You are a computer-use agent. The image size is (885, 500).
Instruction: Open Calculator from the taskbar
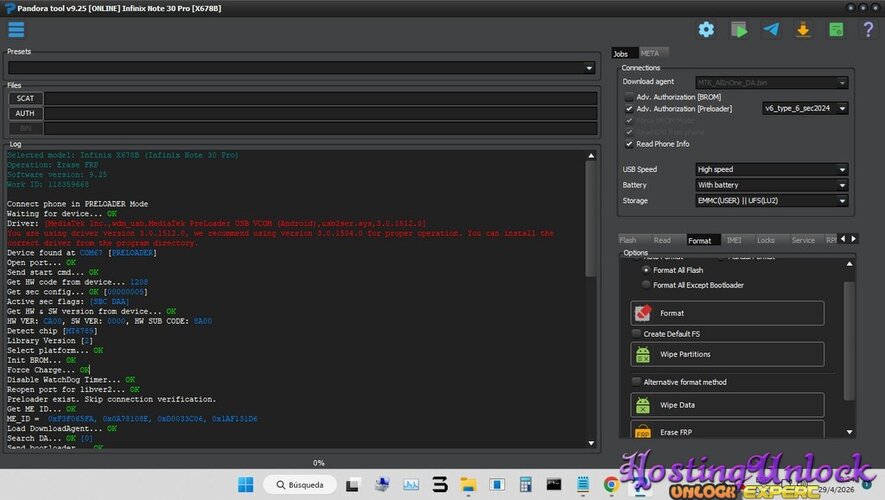[x=525, y=485]
